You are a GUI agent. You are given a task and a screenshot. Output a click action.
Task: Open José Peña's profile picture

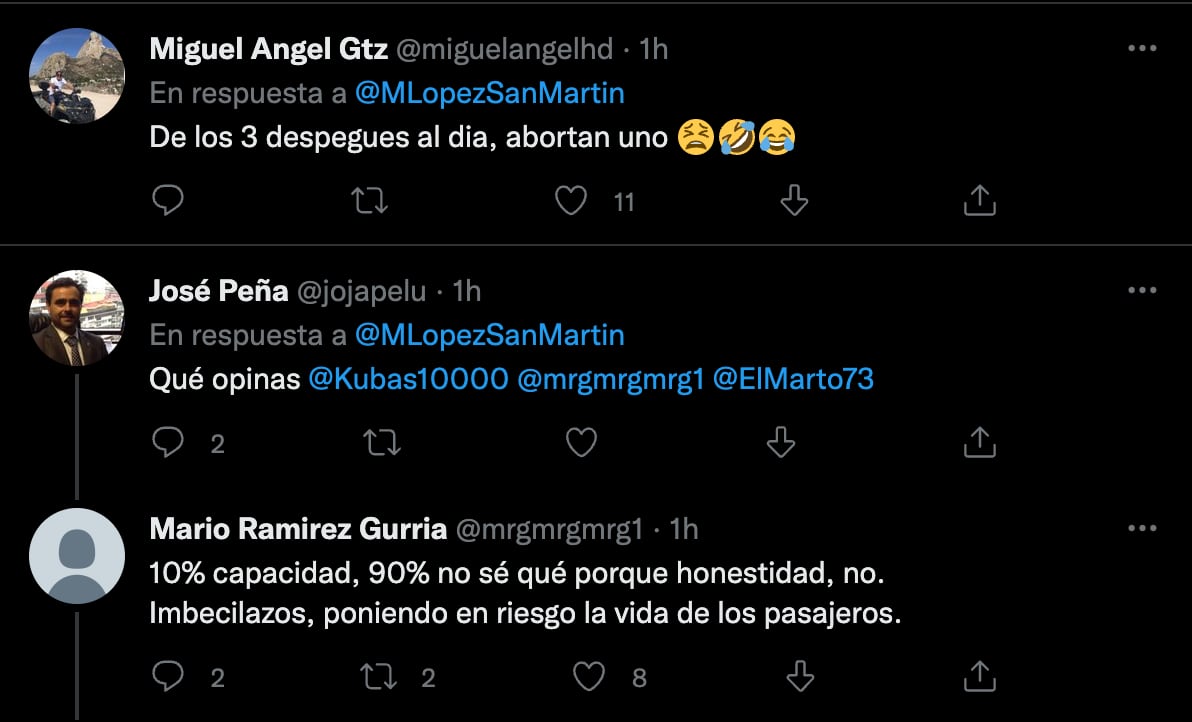[77, 317]
